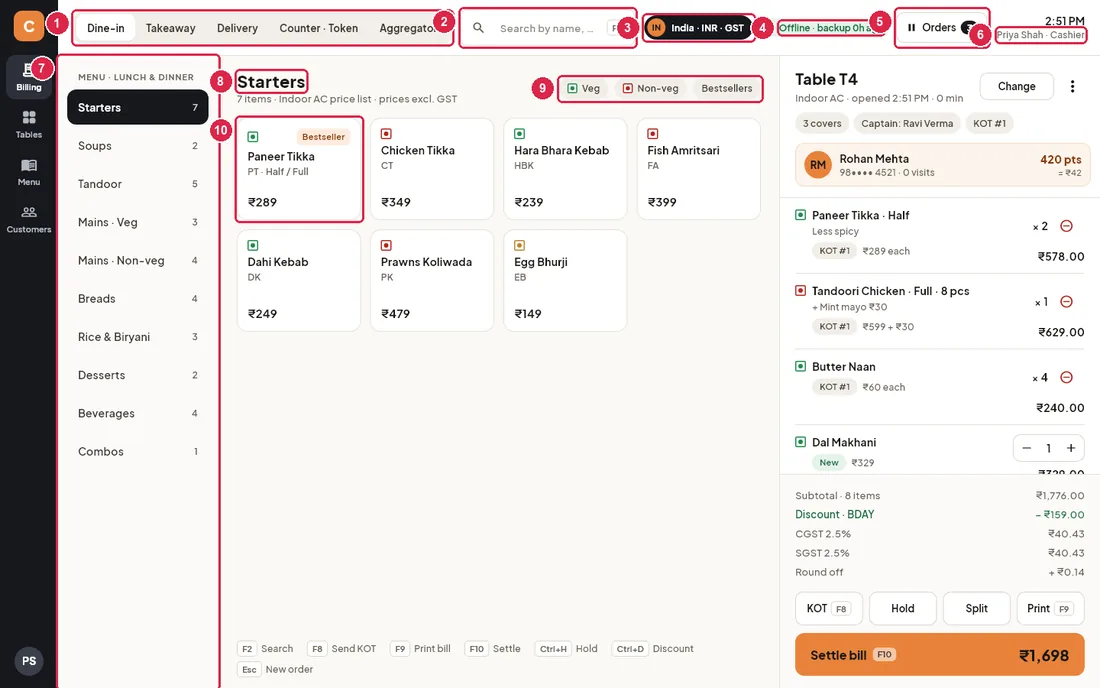Add Prawns Koliwada to the order

pos(432,281)
